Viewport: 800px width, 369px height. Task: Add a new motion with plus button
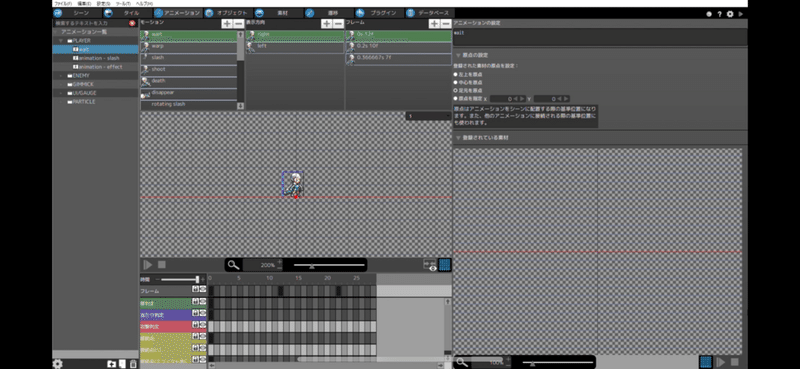pos(226,23)
